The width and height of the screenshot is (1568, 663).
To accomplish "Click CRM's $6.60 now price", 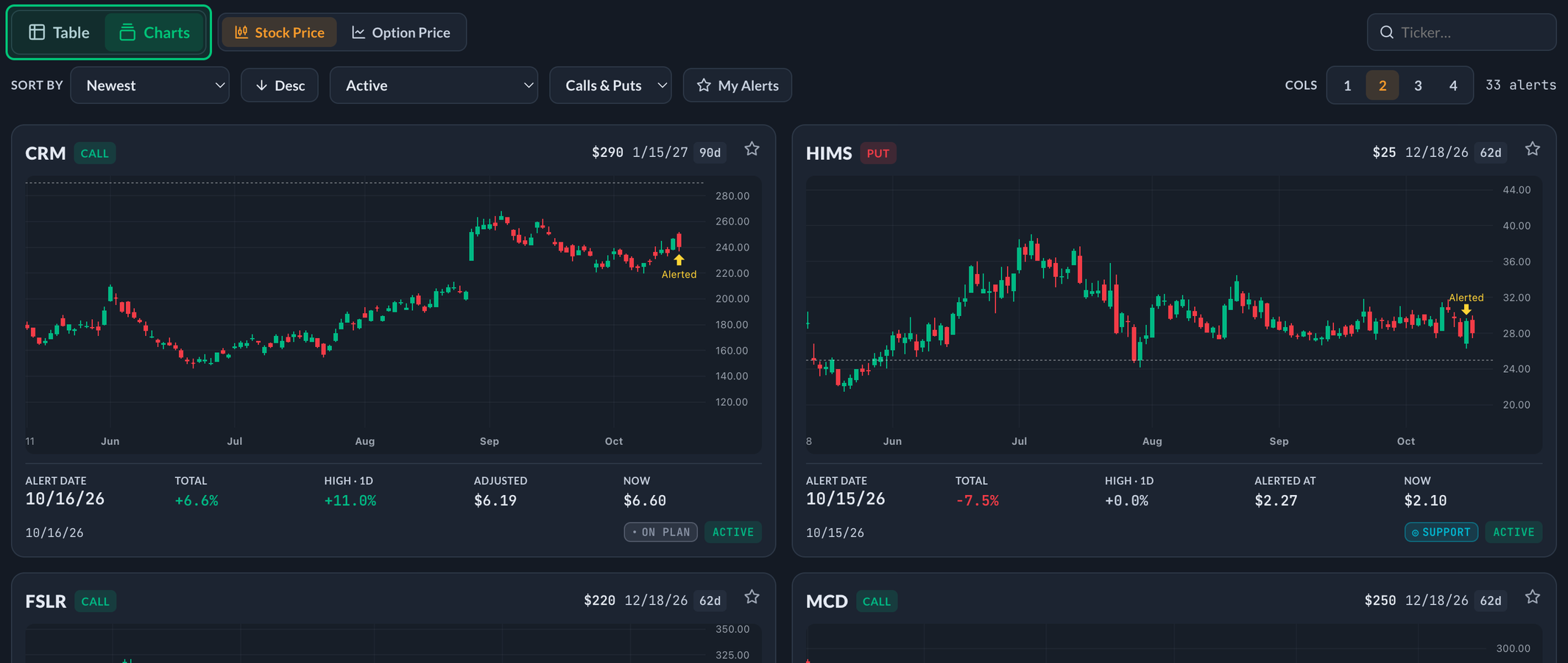I will pos(645,501).
